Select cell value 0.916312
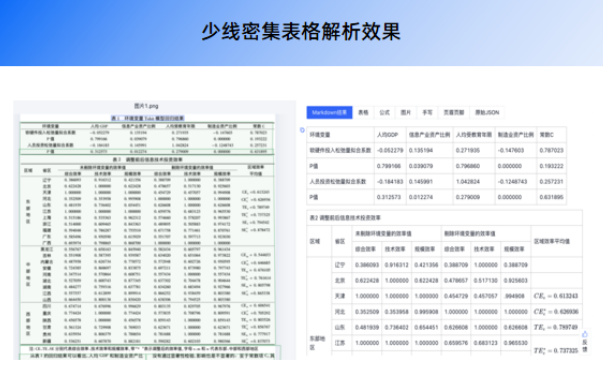Image resolution: width=603 pixels, height=389 pixels. [x=396, y=265]
